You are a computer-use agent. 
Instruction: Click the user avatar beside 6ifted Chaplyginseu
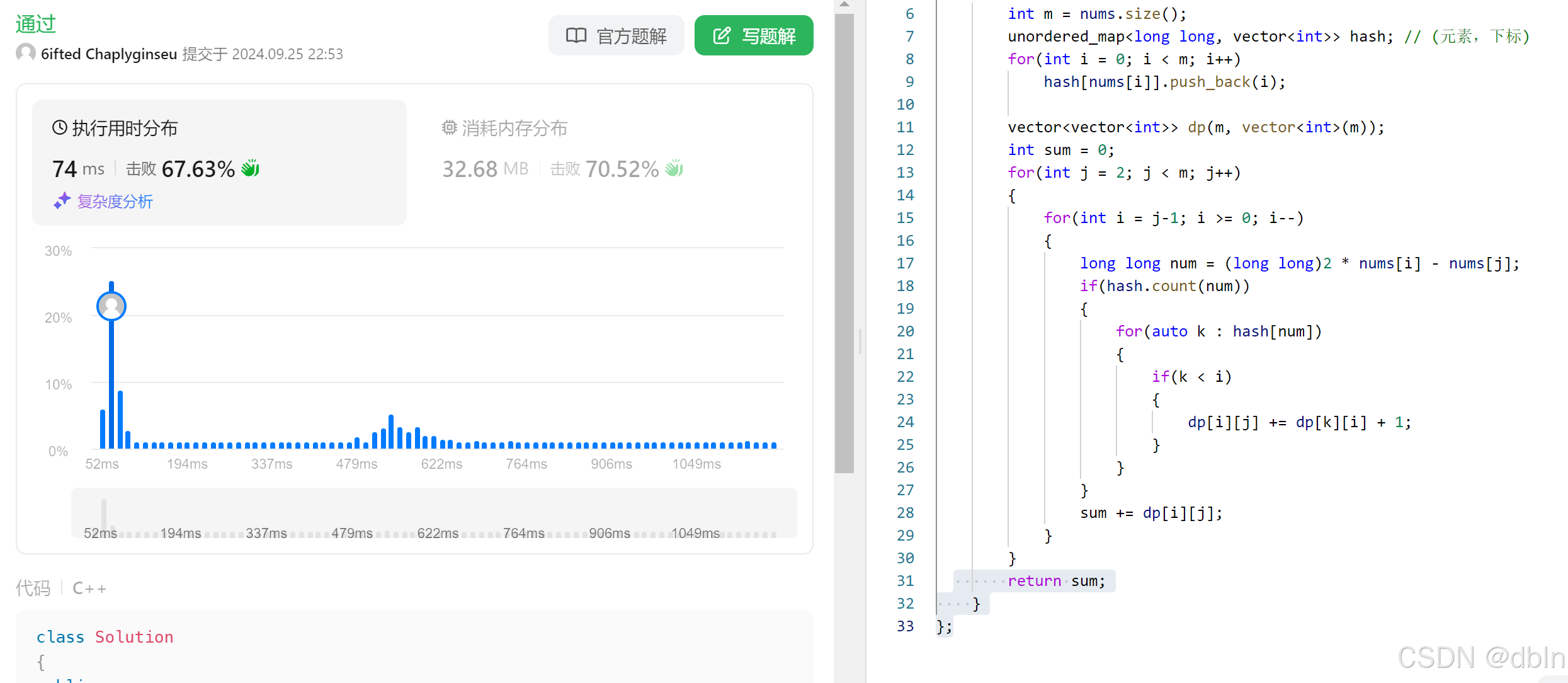point(26,53)
